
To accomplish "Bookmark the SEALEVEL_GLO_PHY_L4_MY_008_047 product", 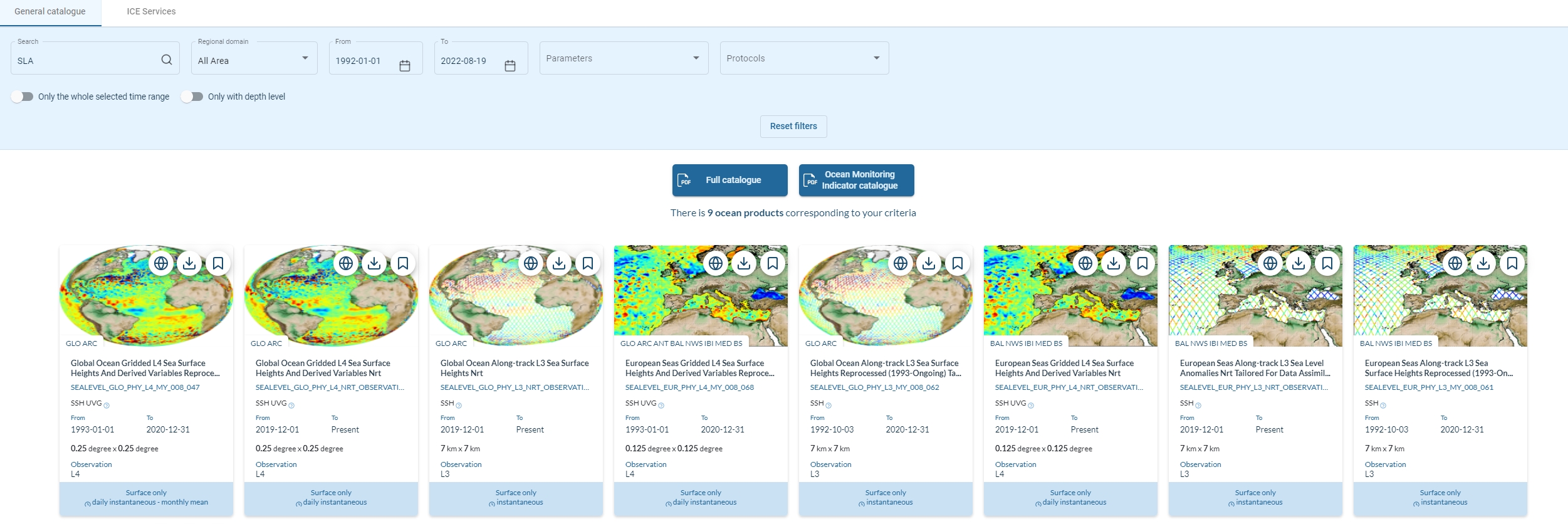I will coord(218,263).
